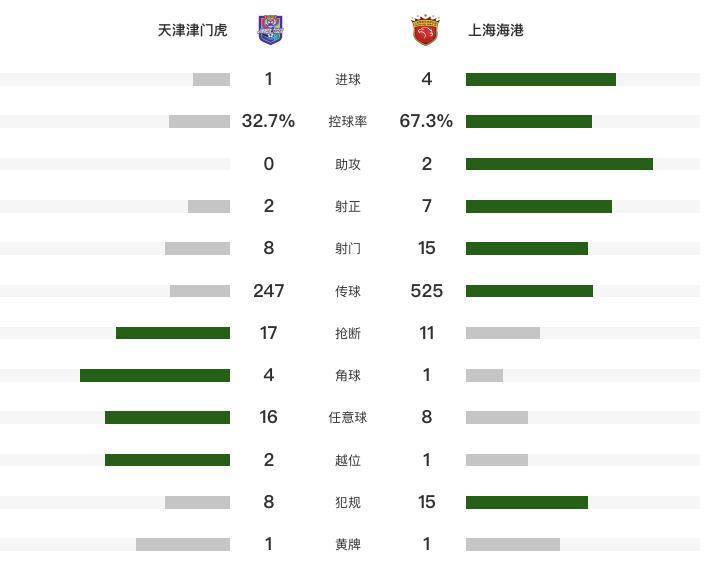Click the 525 passes value
Viewport: 707px width, 575px height.
tap(427, 290)
